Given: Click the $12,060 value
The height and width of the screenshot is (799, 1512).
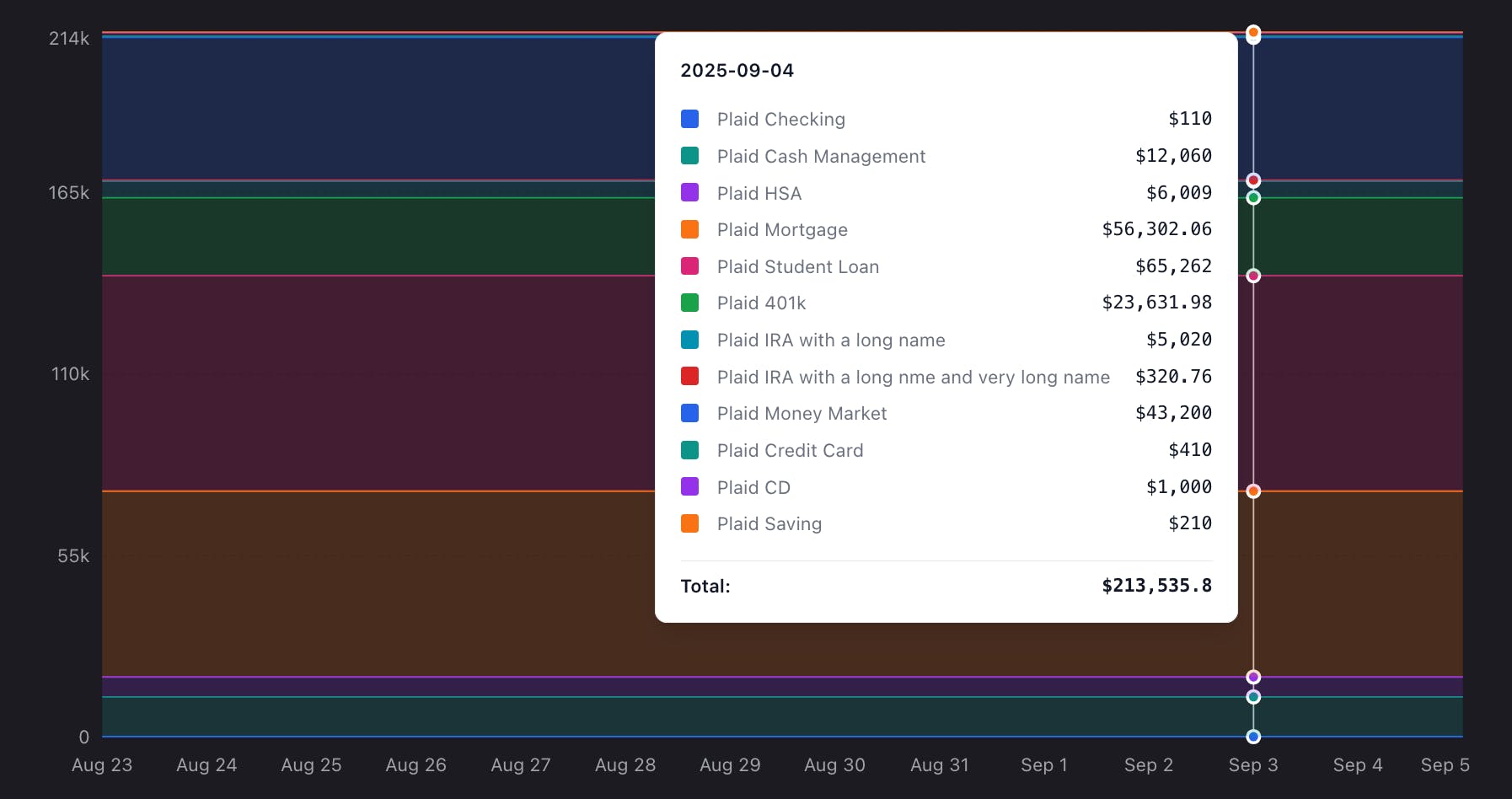Looking at the screenshot, I should (1173, 156).
